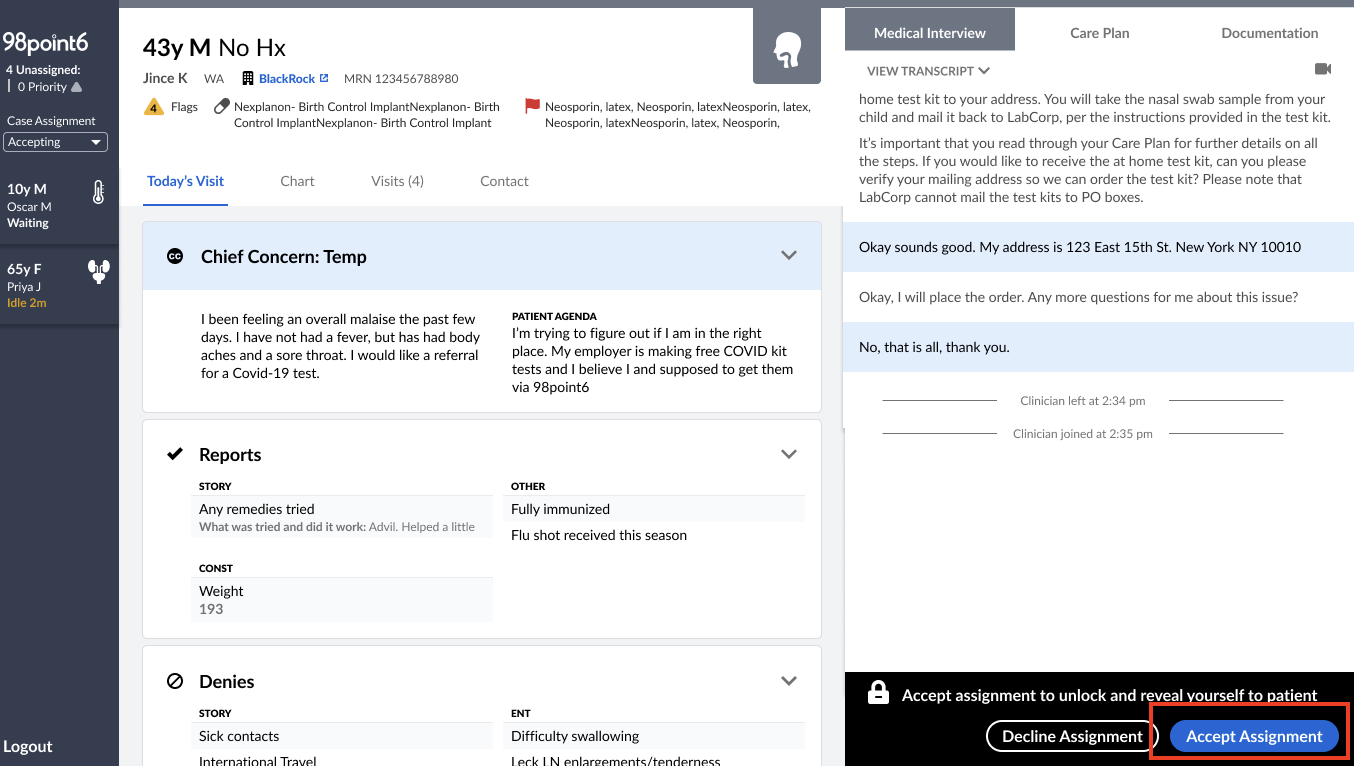Select Oscar M waiting patient card
Image resolution: width=1354 pixels, height=766 pixels.
pos(59,205)
